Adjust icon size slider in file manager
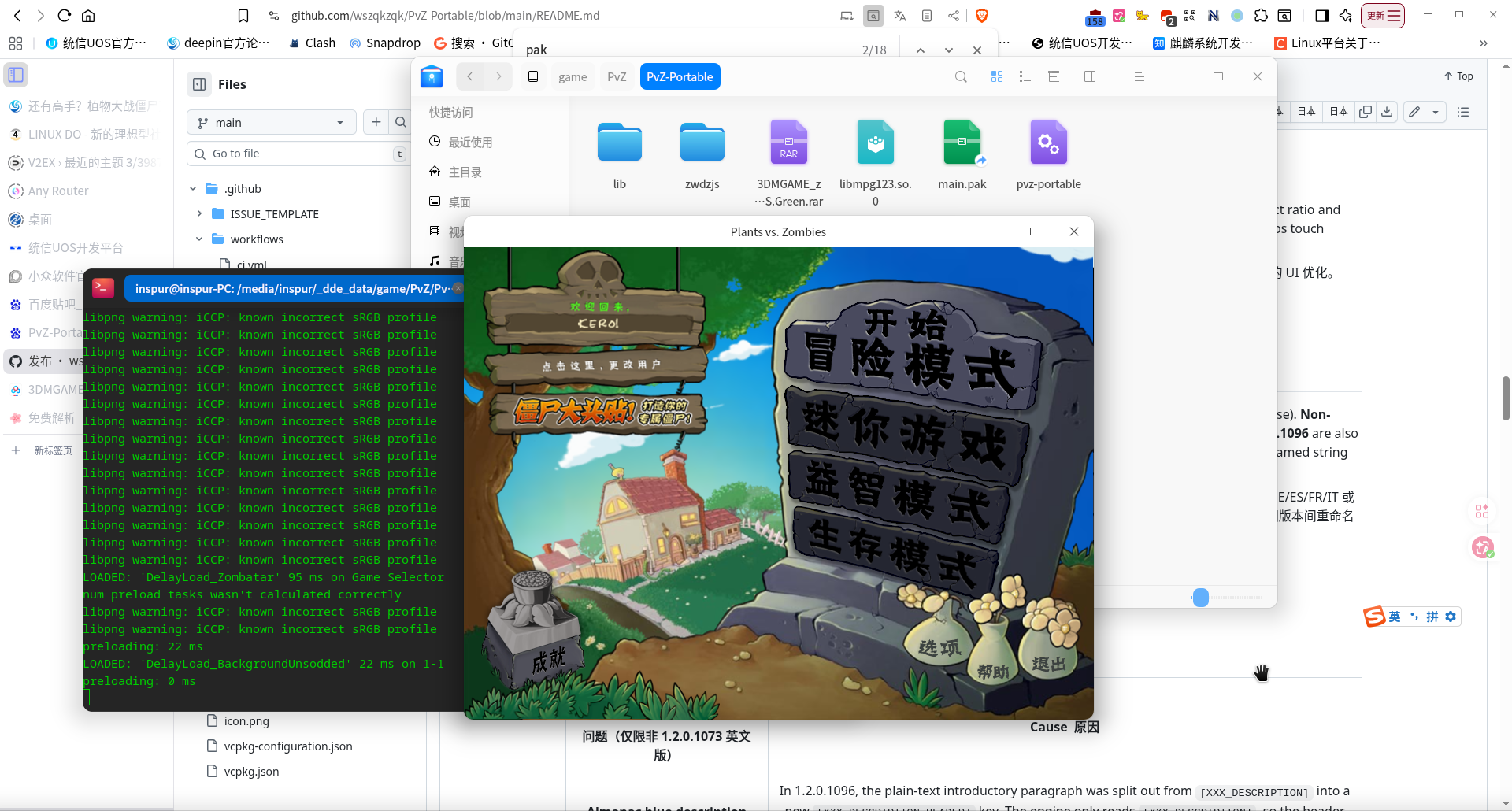Image resolution: width=1512 pixels, height=811 pixels. tap(1201, 598)
